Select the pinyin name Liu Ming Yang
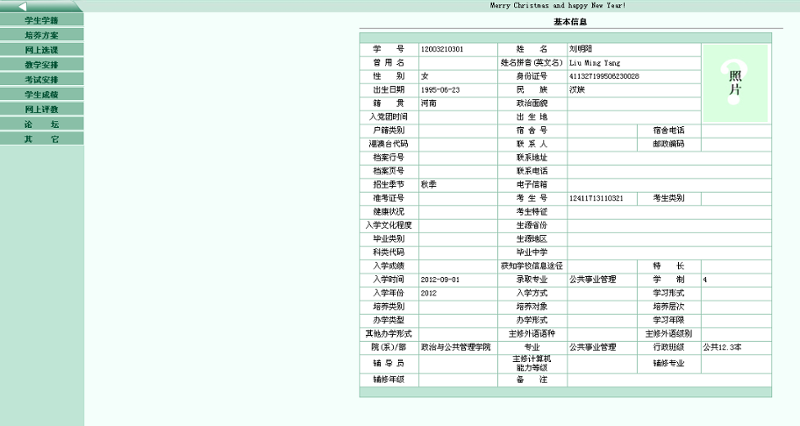Viewport: 800px width, 426px height. (594, 63)
